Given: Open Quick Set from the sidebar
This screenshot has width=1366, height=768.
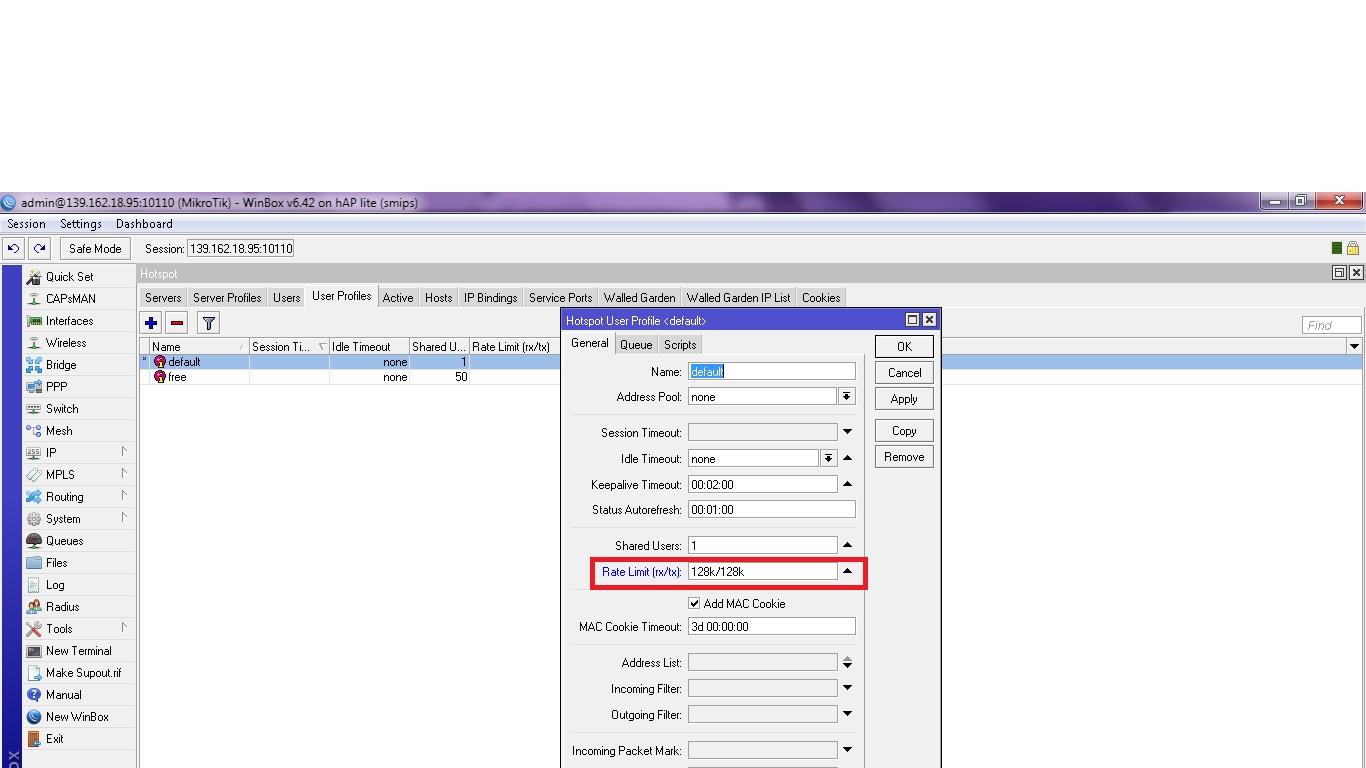Looking at the screenshot, I should pyautogui.click(x=69, y=277).
